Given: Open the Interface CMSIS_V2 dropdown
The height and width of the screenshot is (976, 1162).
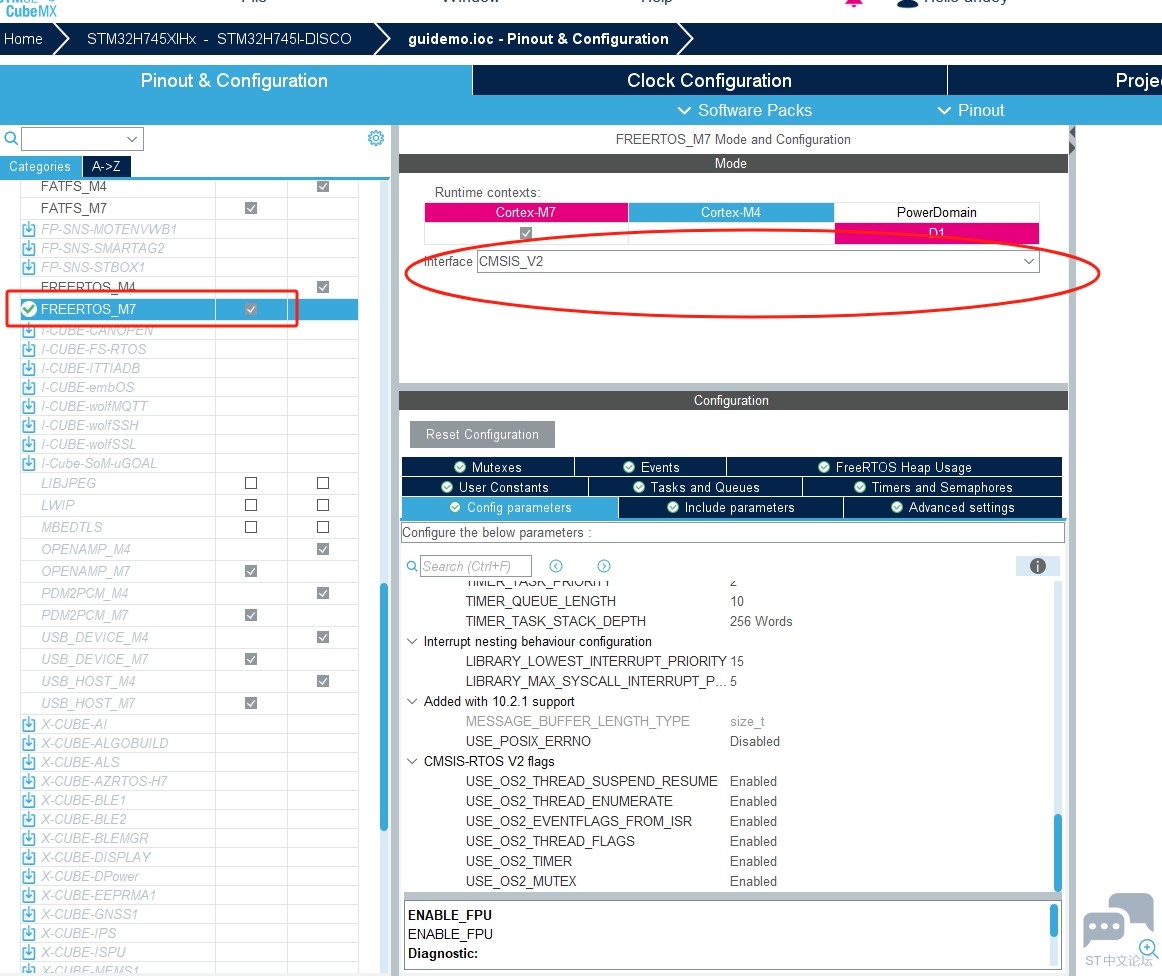Looking at the screenshot, I should (757, 262).
